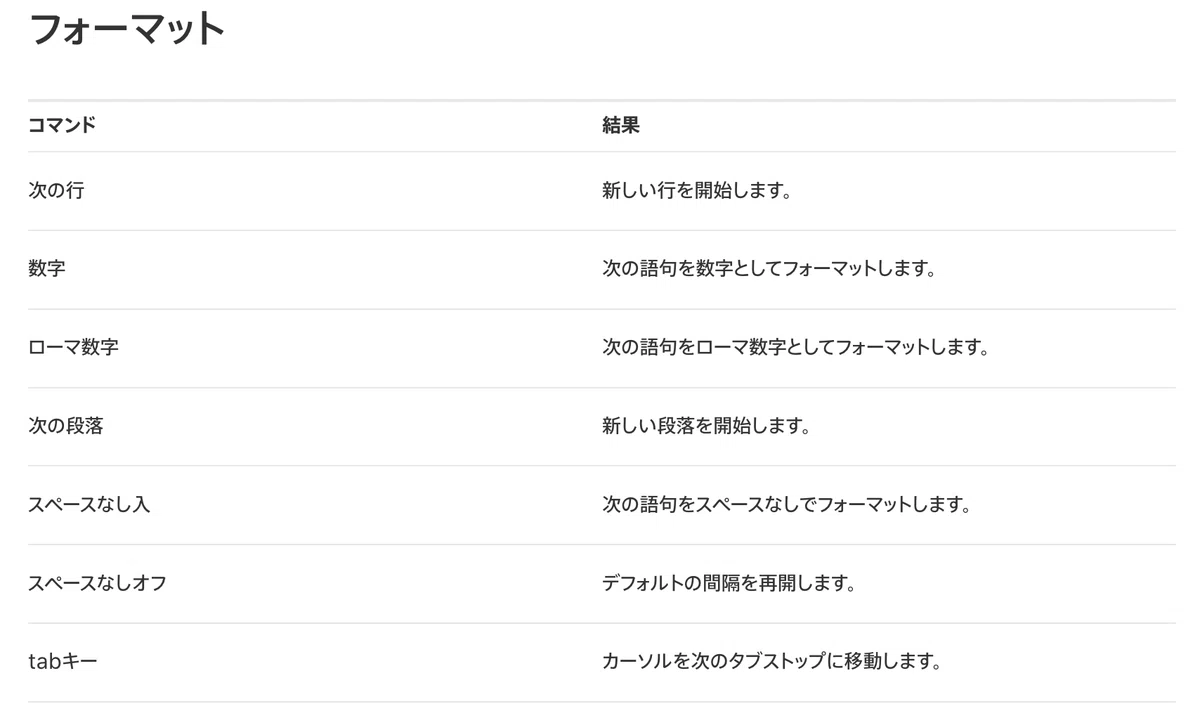Select the 次の段落 command
This screenshot has height=725, width=1200.
click(66, 426)
